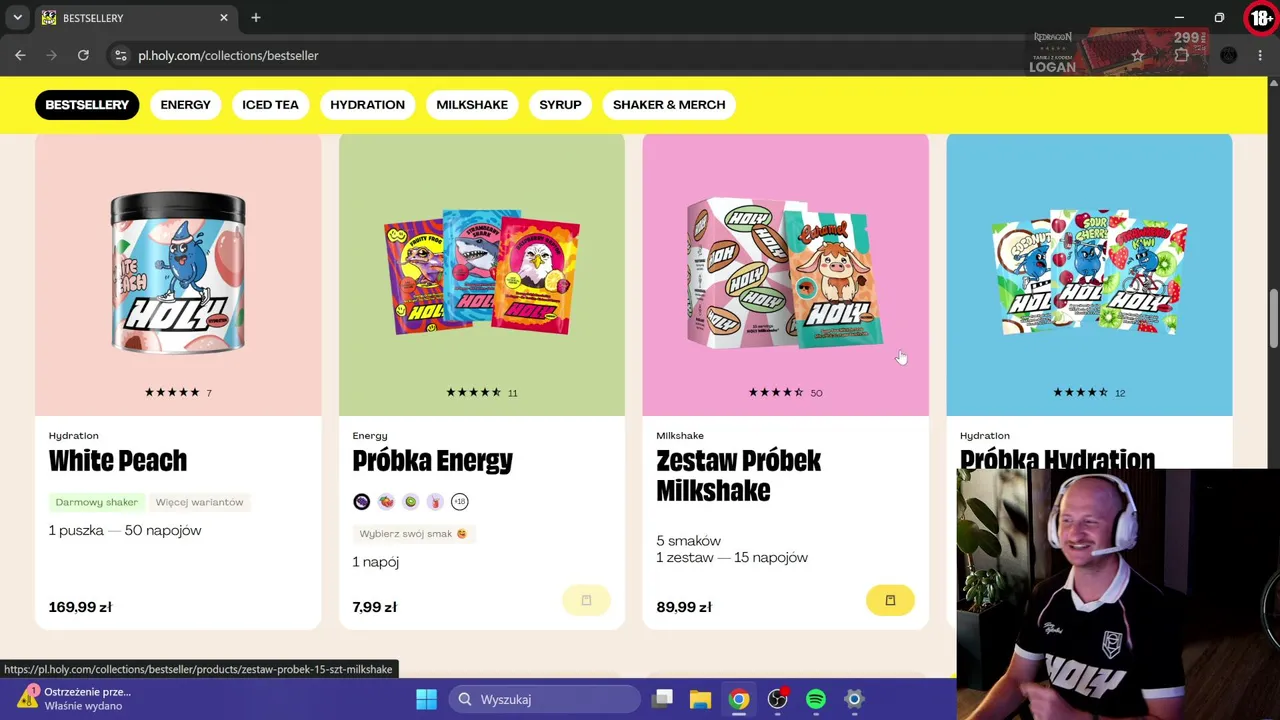This screenshot has width=1280, height=720.
Task: Open the White Peach product image
Action: click(178, 272)
